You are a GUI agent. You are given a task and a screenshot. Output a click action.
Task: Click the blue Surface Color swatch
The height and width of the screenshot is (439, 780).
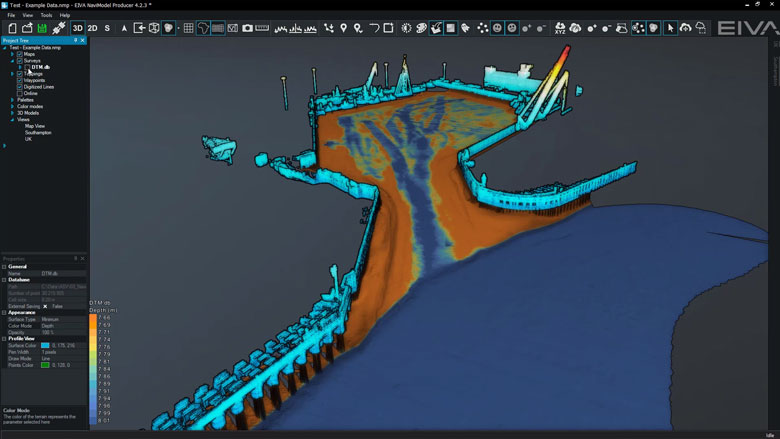coord(45,345)
